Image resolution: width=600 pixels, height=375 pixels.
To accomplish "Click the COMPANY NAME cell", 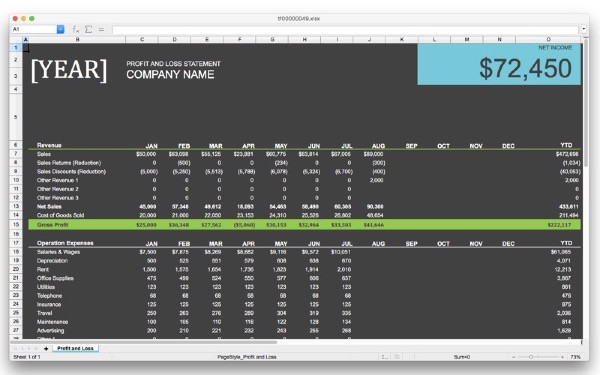I will click(x=170, y=75).
